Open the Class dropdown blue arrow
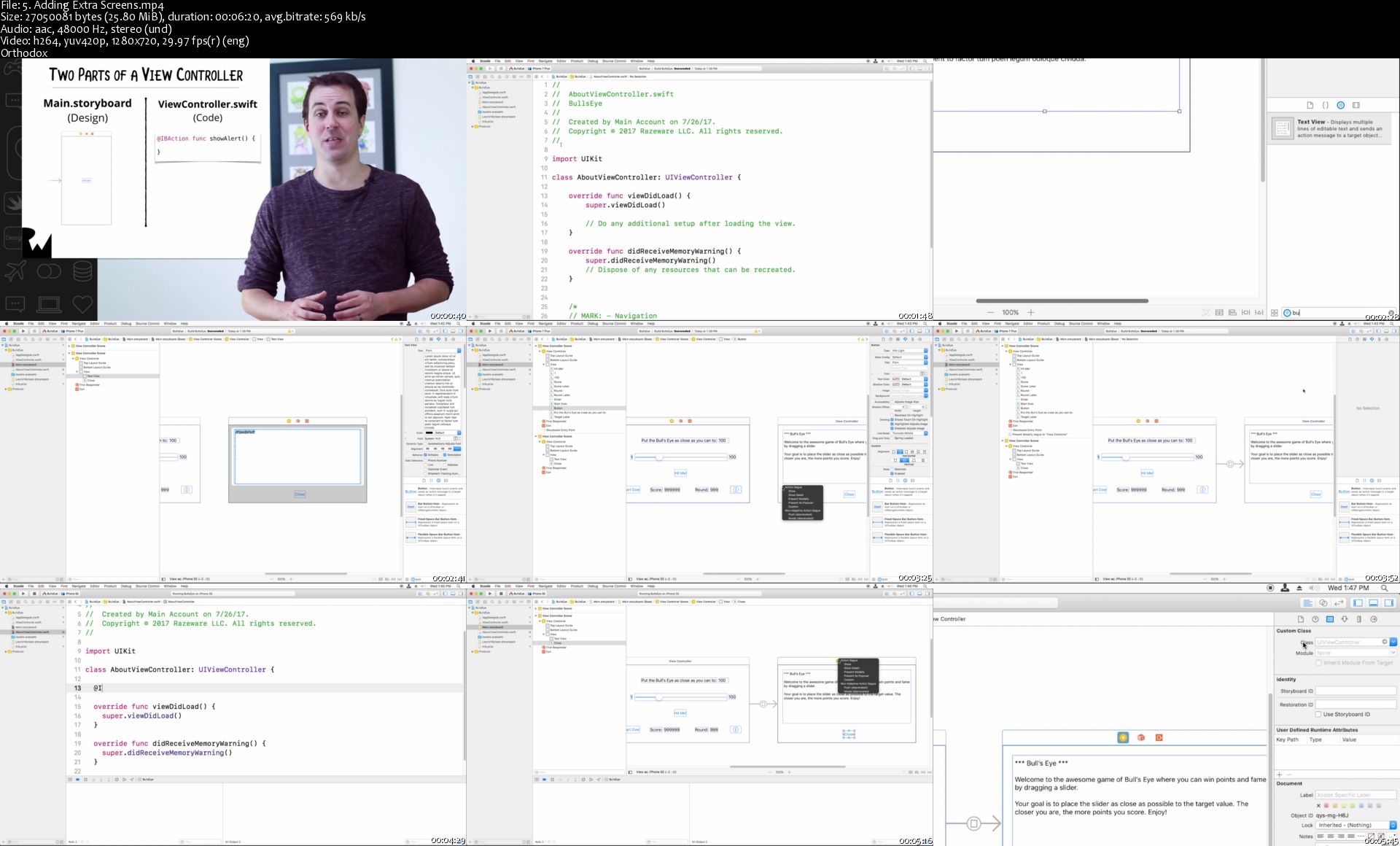The image size is (1400, 846). point(1393,642)
